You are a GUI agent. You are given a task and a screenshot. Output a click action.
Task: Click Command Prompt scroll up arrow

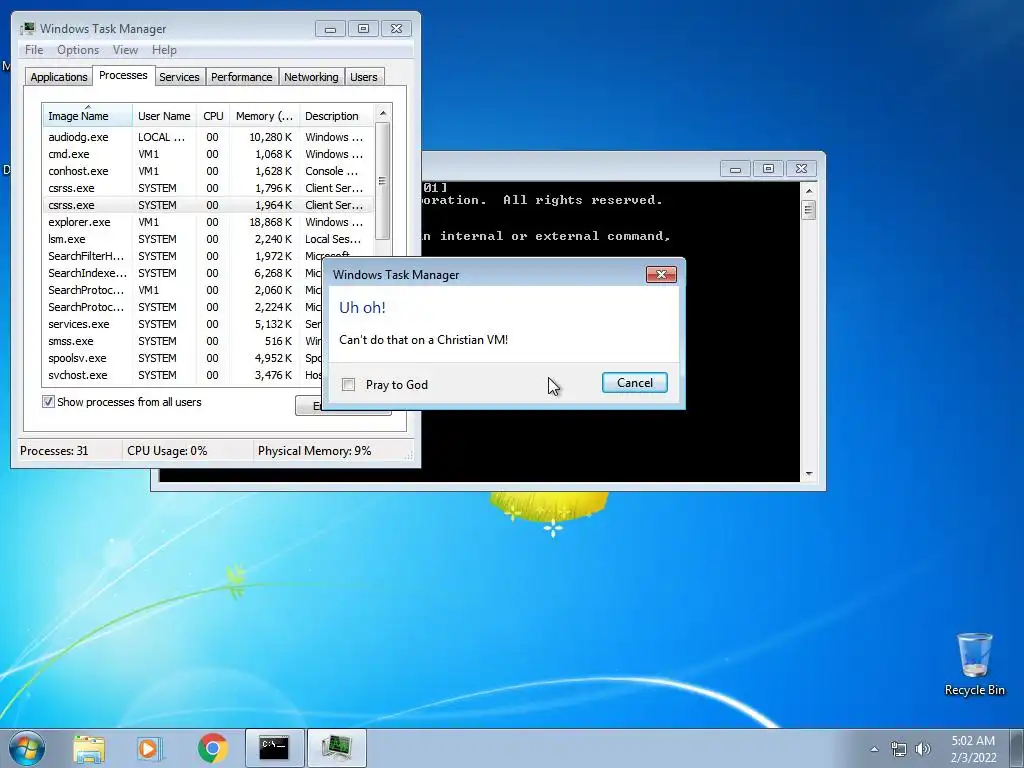coord(808,191)
